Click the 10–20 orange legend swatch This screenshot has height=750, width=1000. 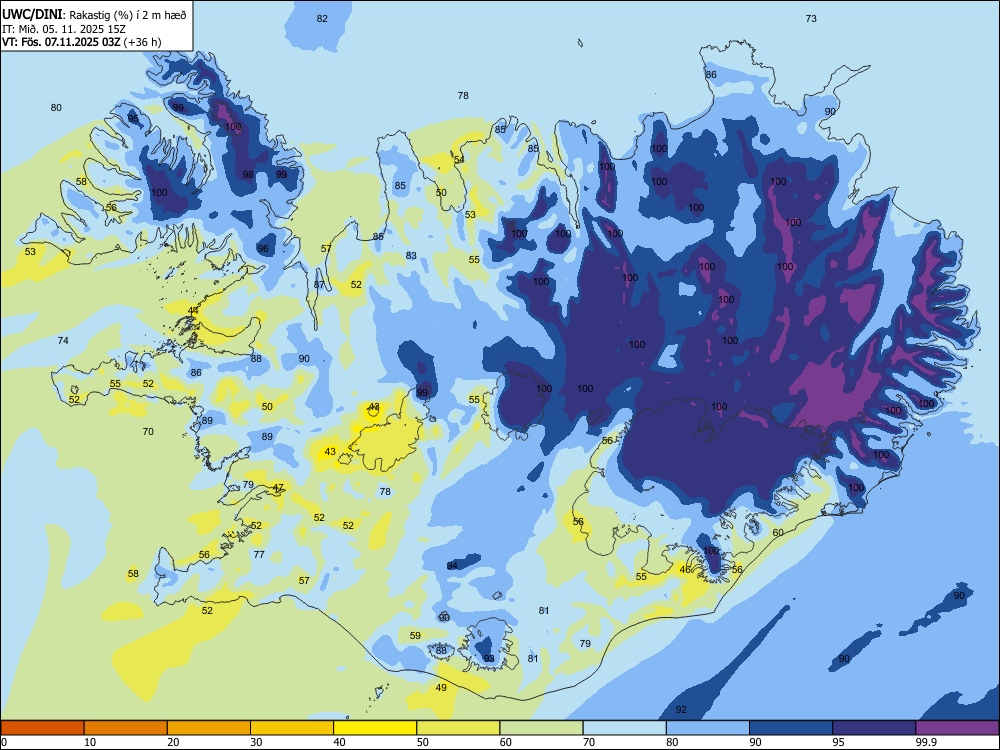click(x=126, y=728)
